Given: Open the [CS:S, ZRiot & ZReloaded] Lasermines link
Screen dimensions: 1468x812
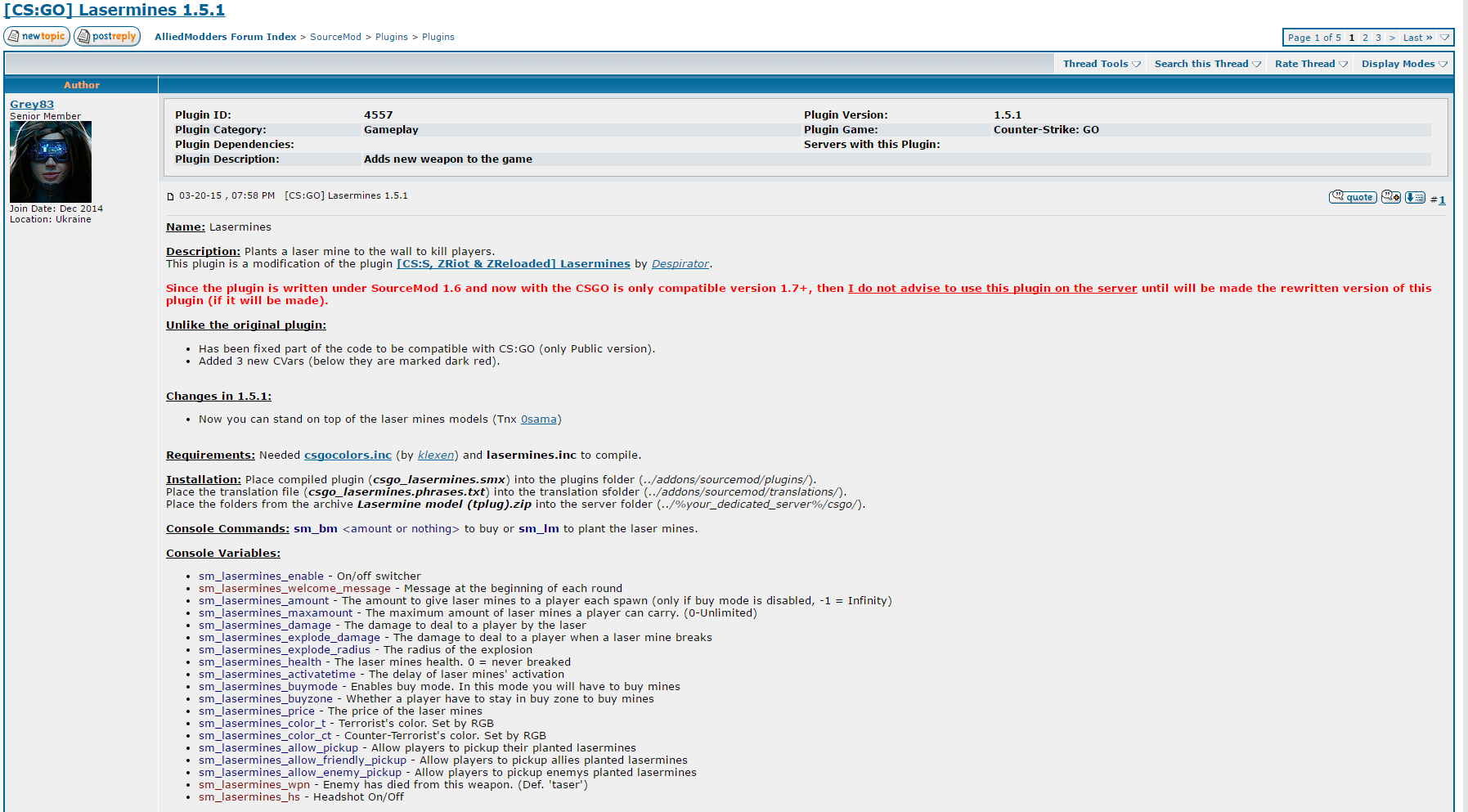Looking at the screenshot, I should pos(514,263).
